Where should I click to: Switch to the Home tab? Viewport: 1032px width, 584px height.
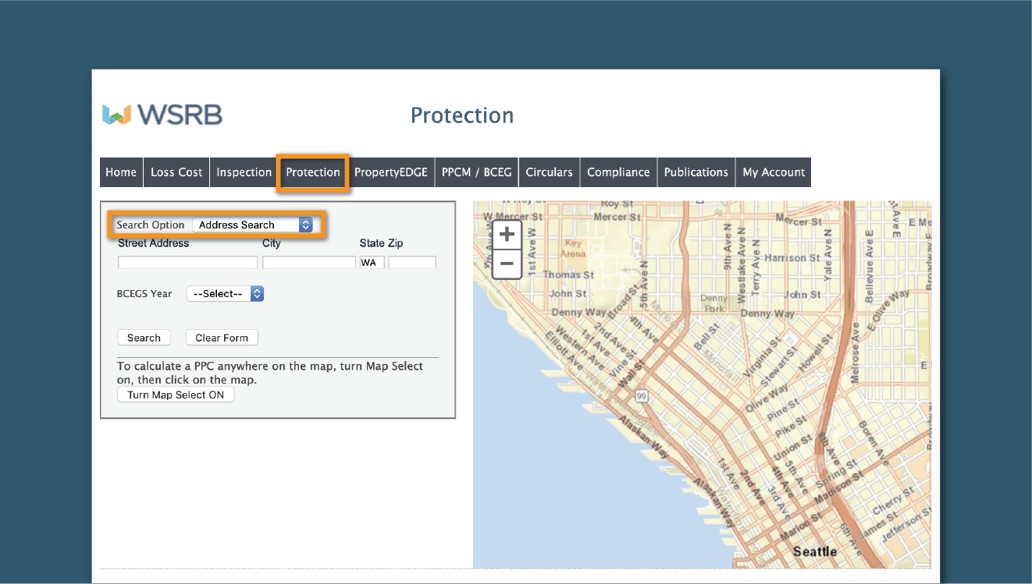click(120, 171)
